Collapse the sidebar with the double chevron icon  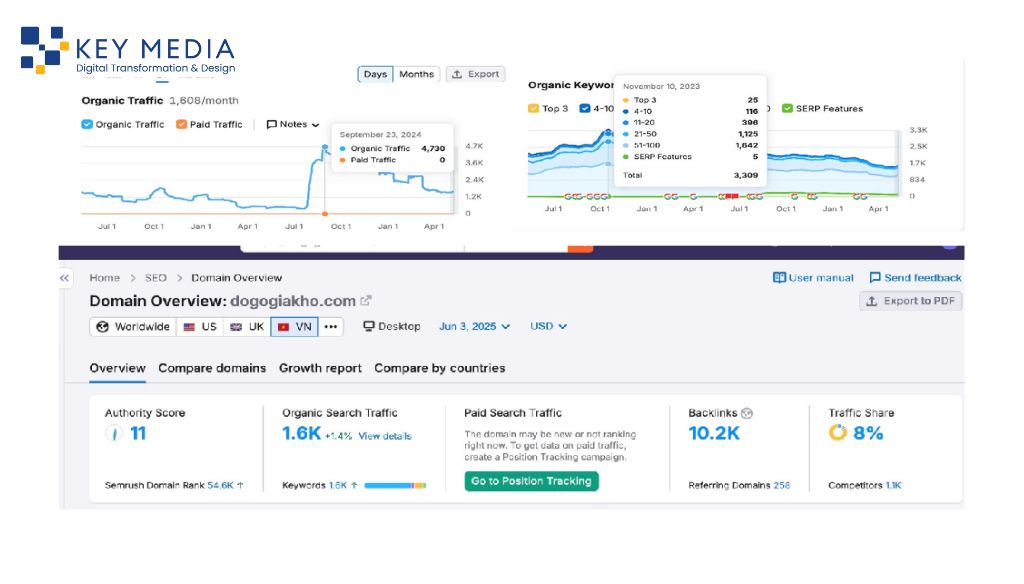coord(64,278)
